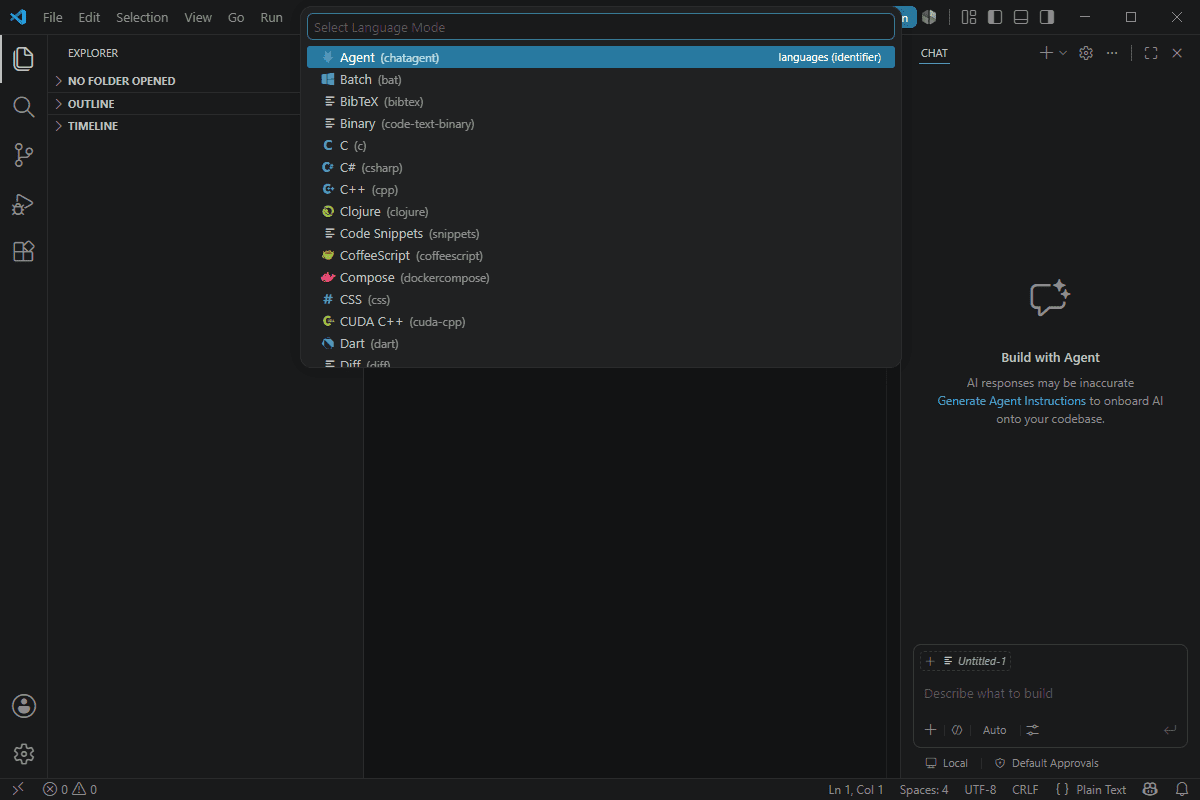Open the new chat dropdown arrow
Viewport: 1200px width, 800px height.
1063,53
